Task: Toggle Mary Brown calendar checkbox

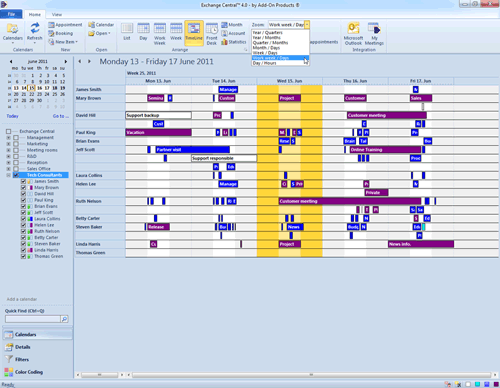Action: (x=23, y=188)
